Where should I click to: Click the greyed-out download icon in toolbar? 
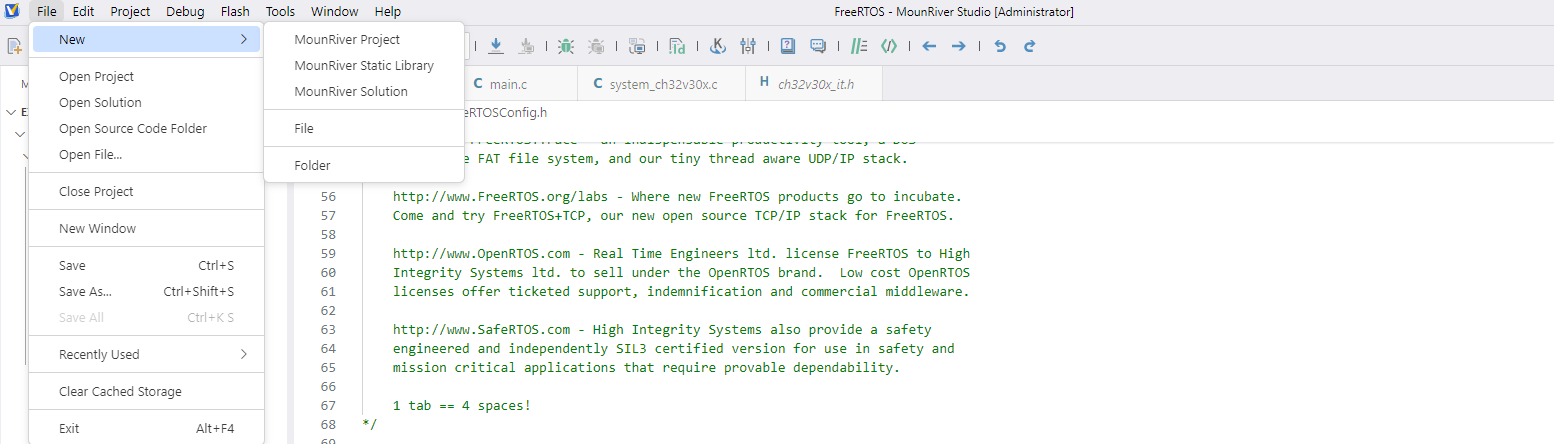528,46
